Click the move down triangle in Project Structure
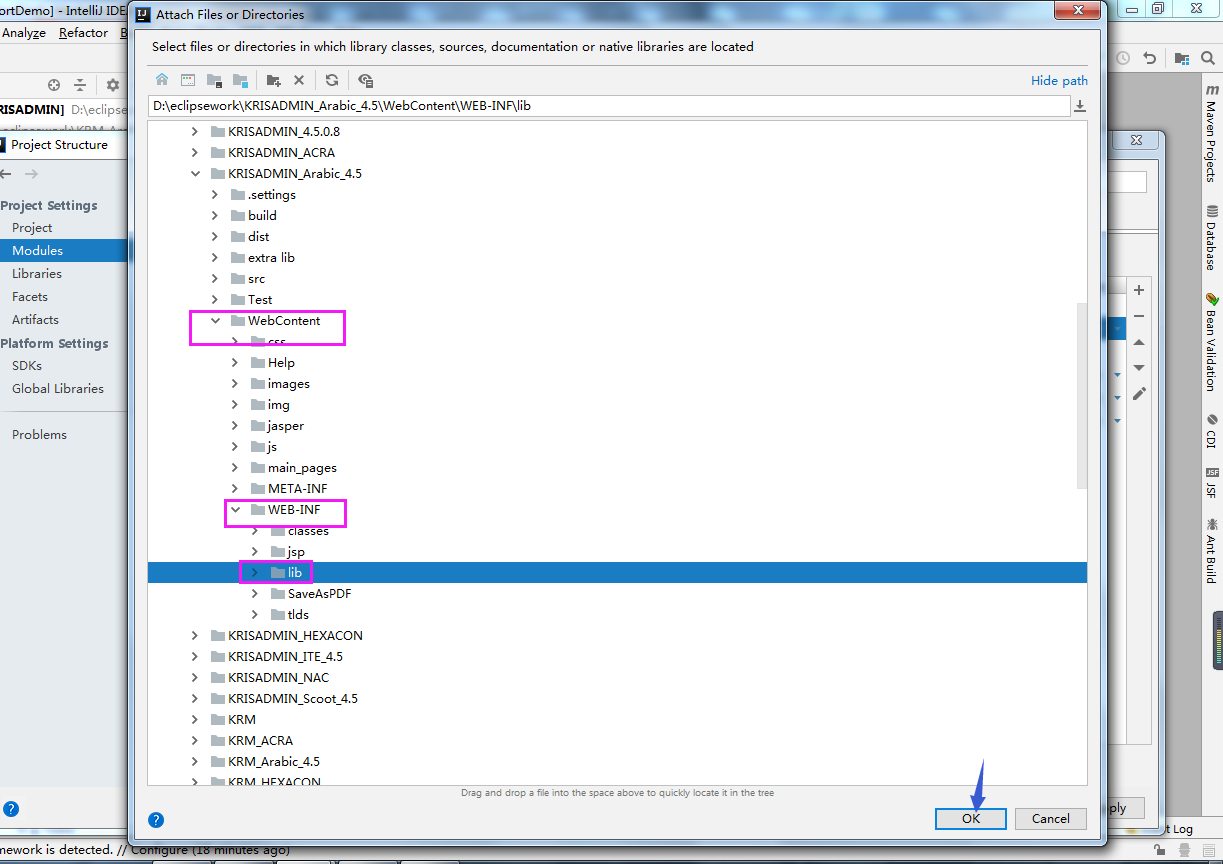The image size is (1223, 864). click(1138, 368)
